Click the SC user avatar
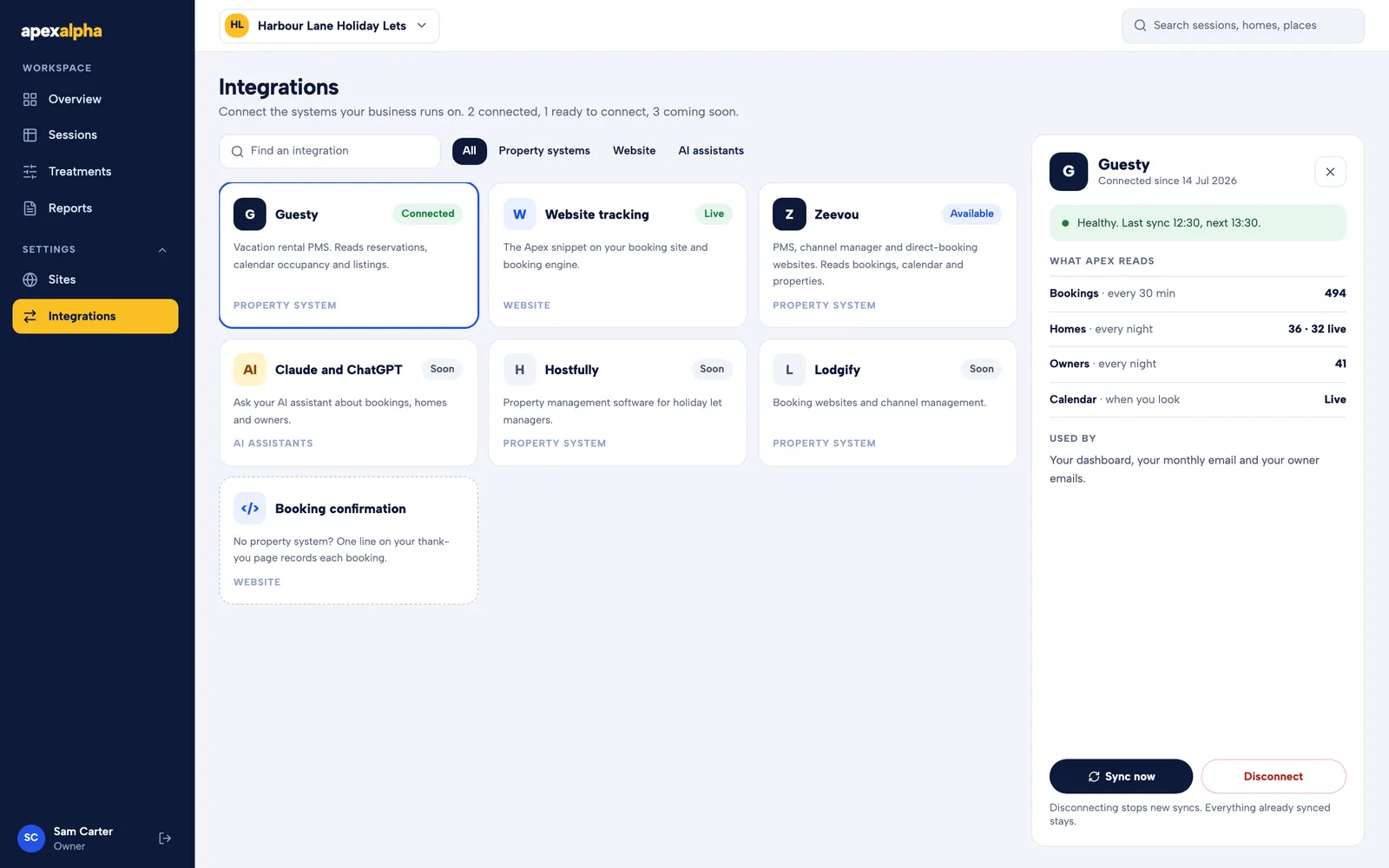Viewport: 1389px width, 868px height. (31, 838)
